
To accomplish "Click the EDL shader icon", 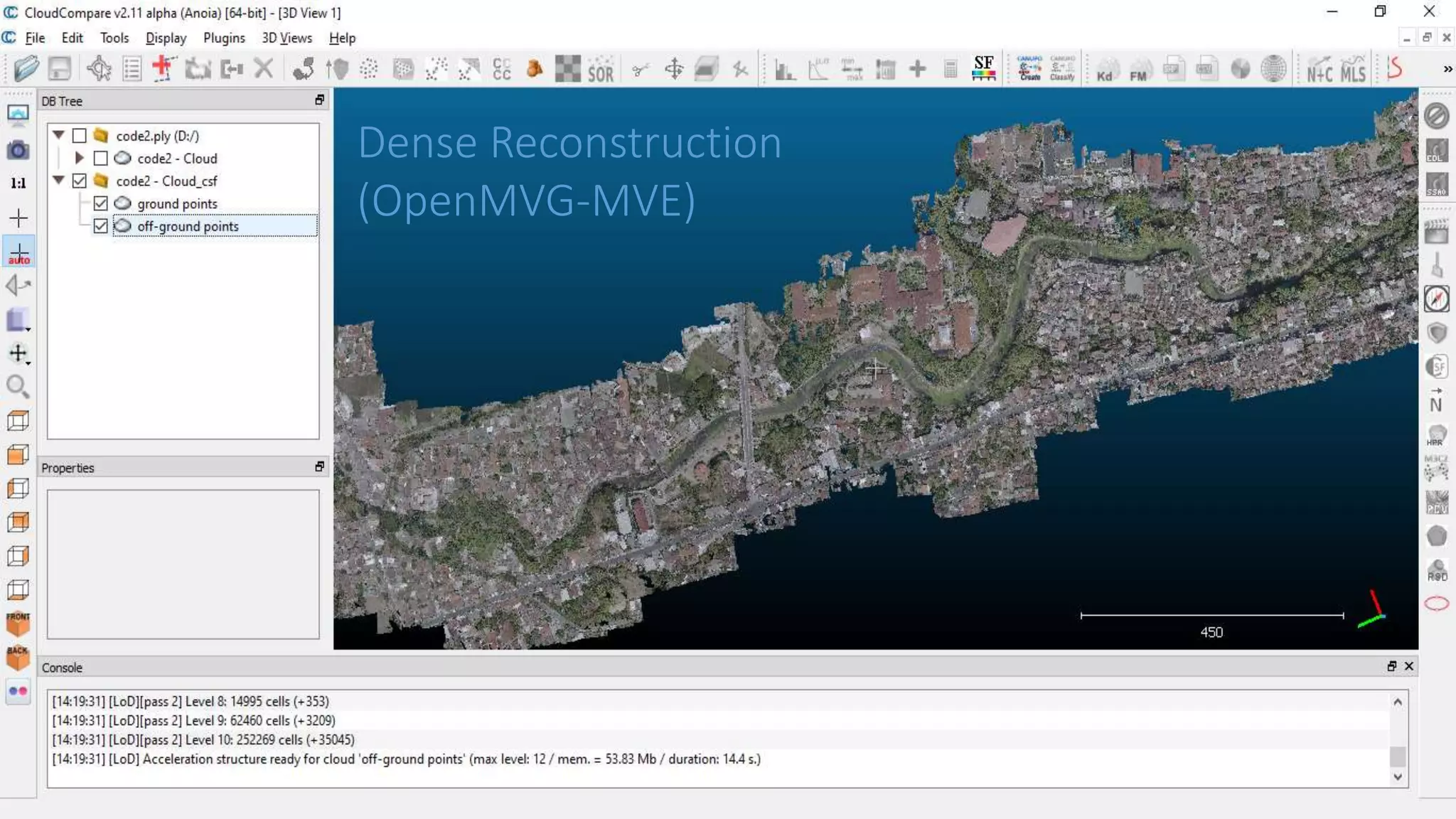I will click(x=1437, y=151).
